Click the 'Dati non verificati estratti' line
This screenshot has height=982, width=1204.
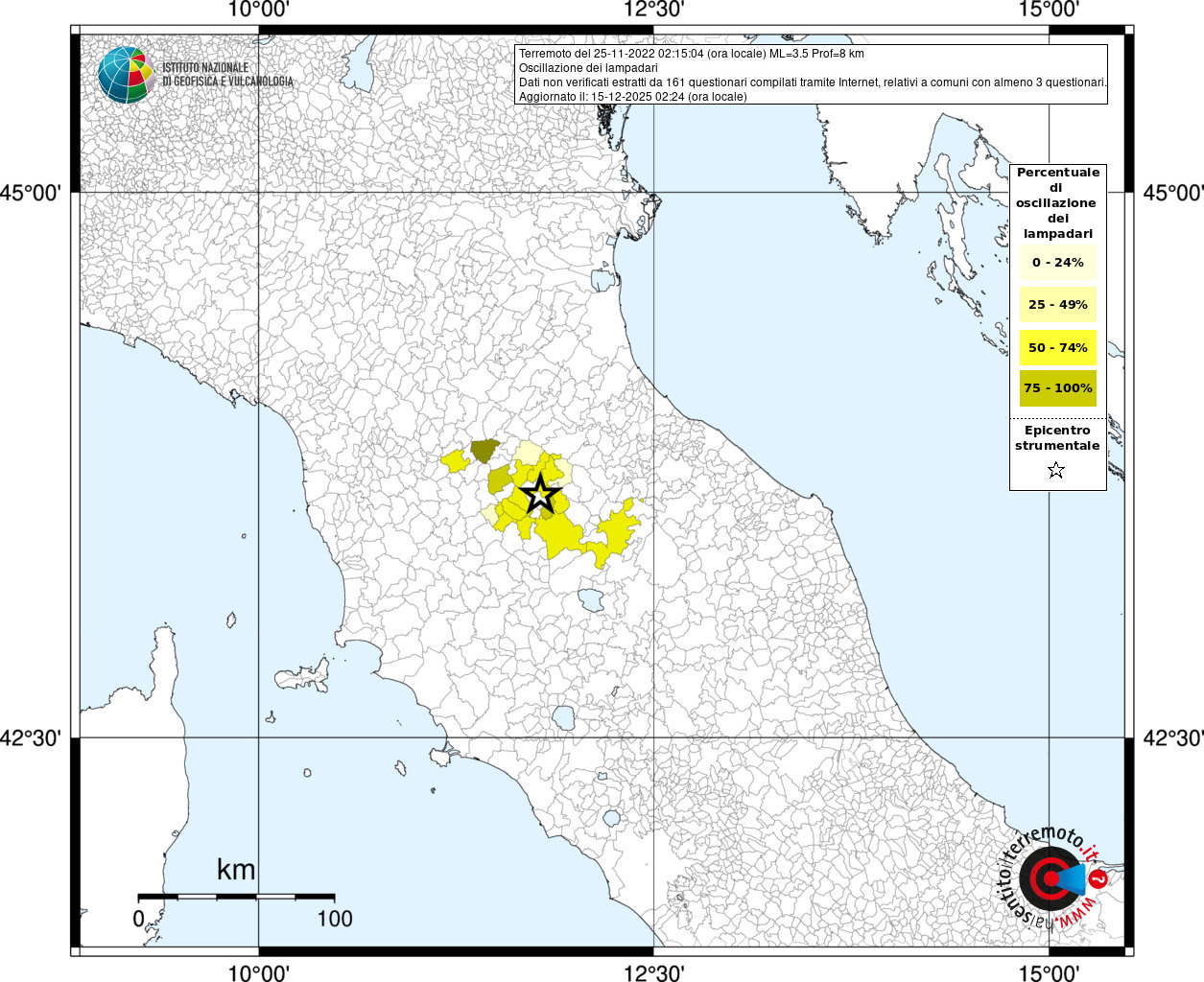click(814, 82)
